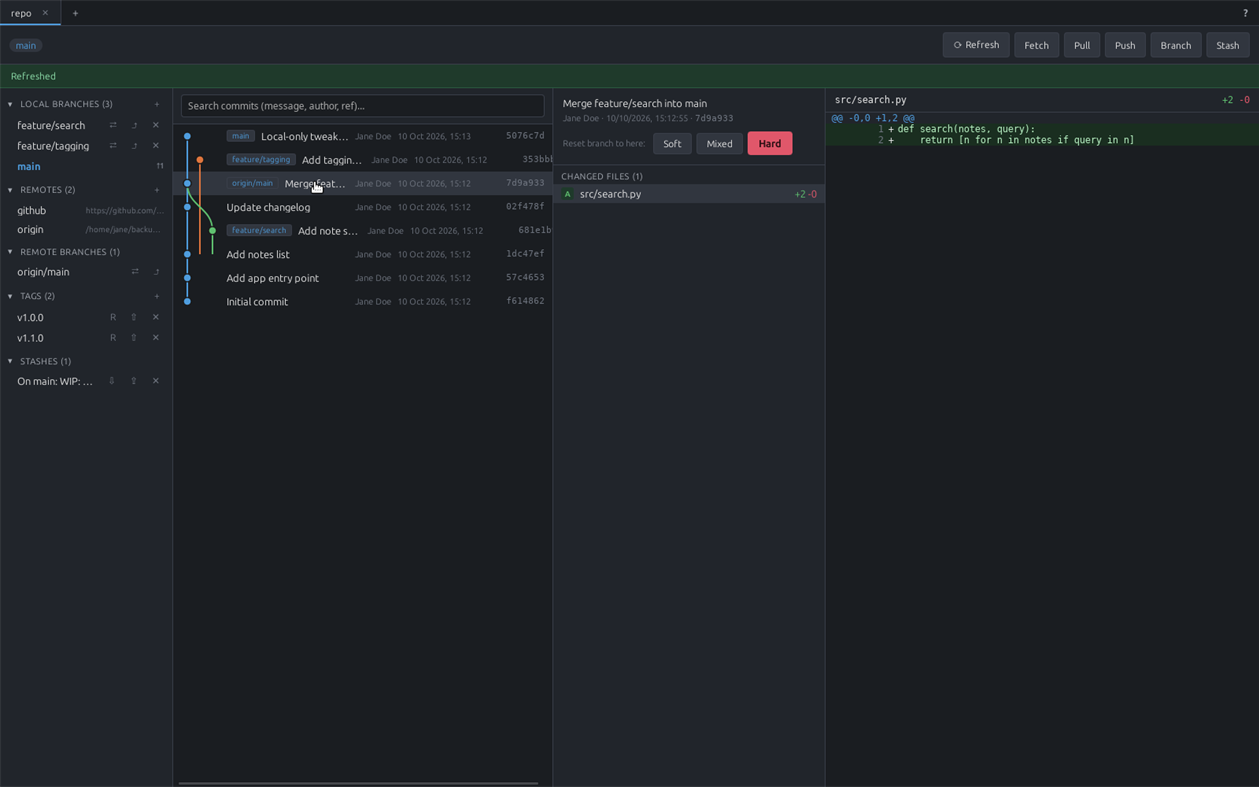Select changed file src/search.py
Screen dimensions: 1259x787
tap(689, 194)
